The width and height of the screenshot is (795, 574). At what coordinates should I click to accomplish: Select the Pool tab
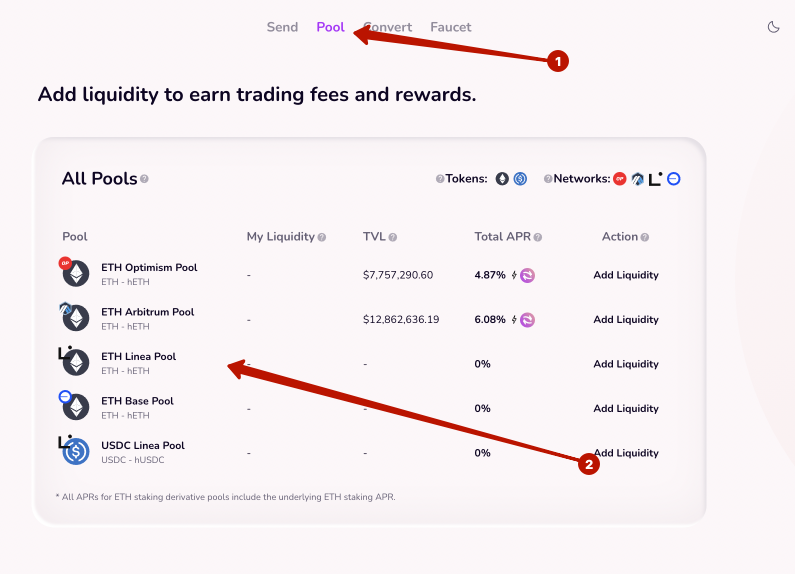330,27
